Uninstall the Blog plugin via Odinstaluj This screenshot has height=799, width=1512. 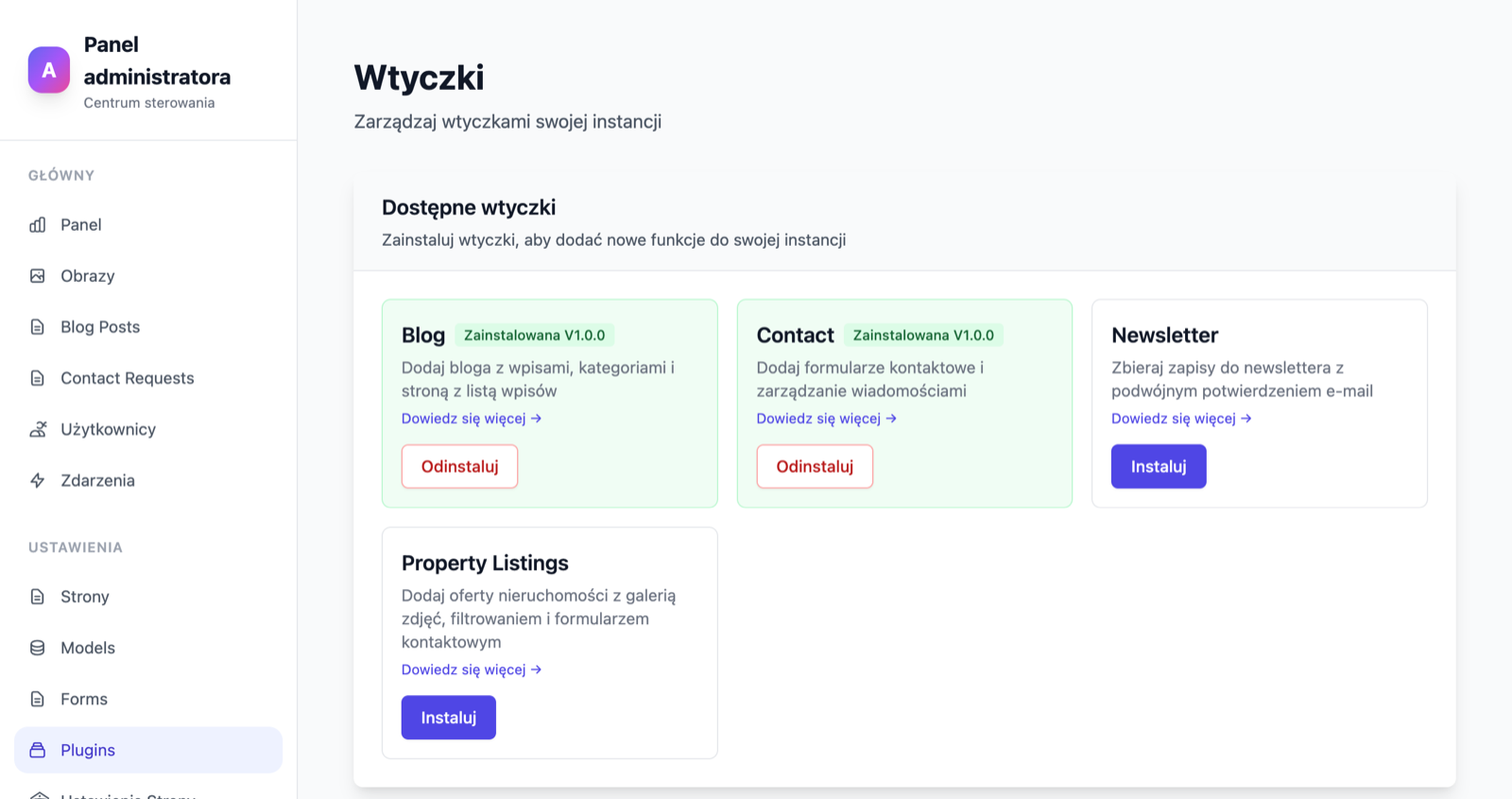pyautogui.click(x=459, y=466)
